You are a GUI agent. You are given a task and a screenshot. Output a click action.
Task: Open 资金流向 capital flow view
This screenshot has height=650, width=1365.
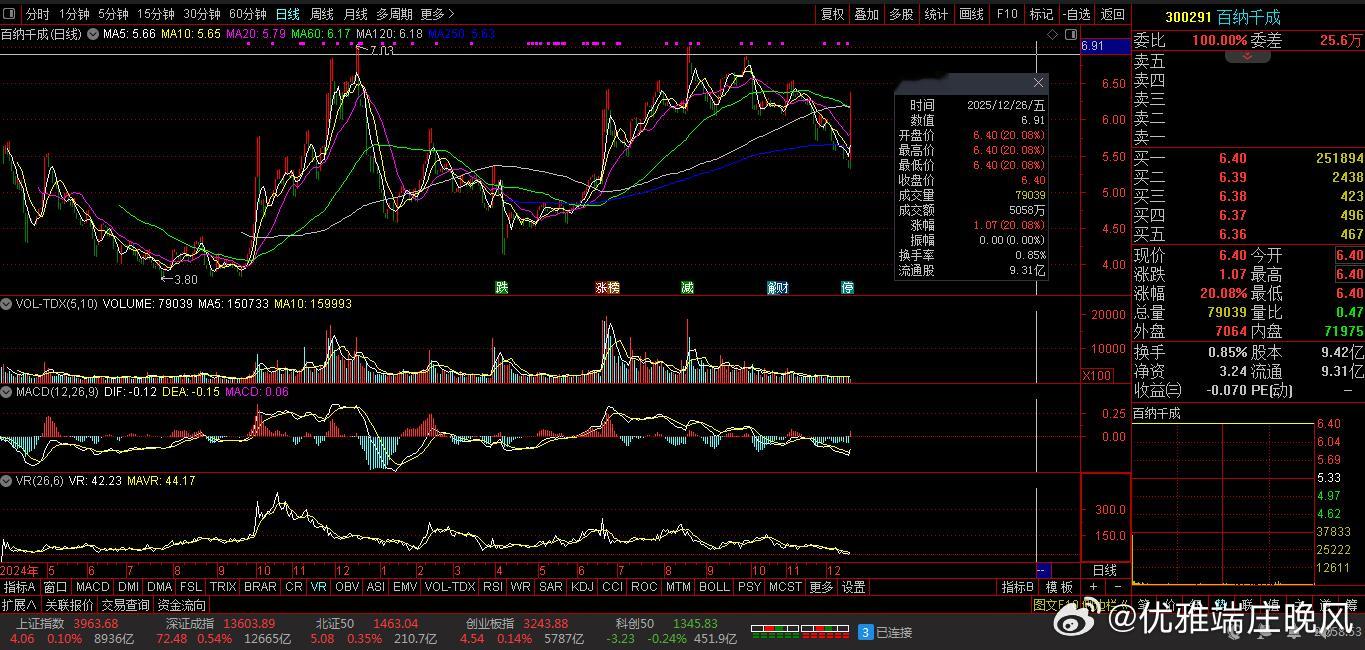[x=181, y=605]
